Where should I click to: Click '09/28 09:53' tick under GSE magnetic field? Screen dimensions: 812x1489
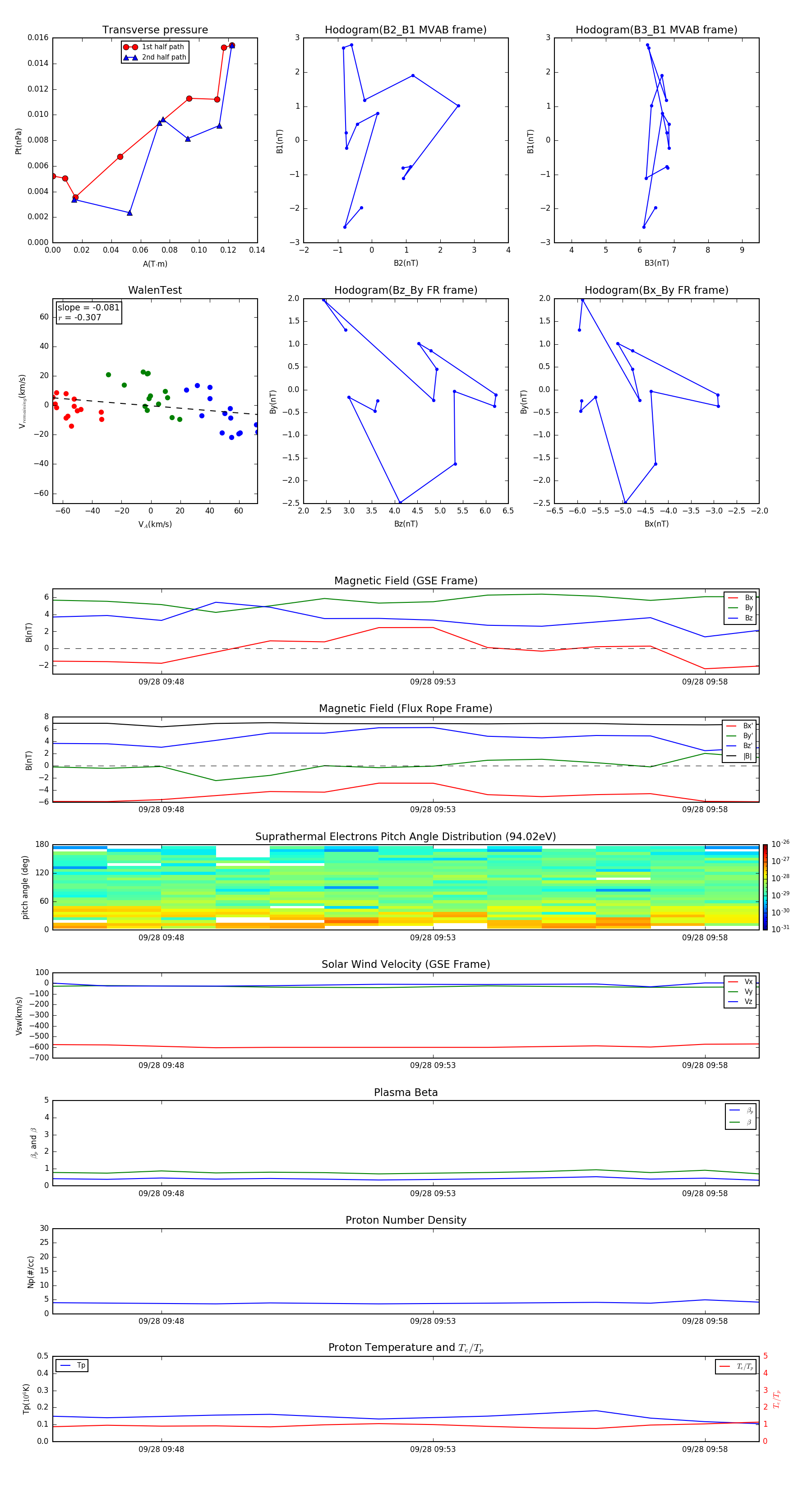tap(433, 681)
